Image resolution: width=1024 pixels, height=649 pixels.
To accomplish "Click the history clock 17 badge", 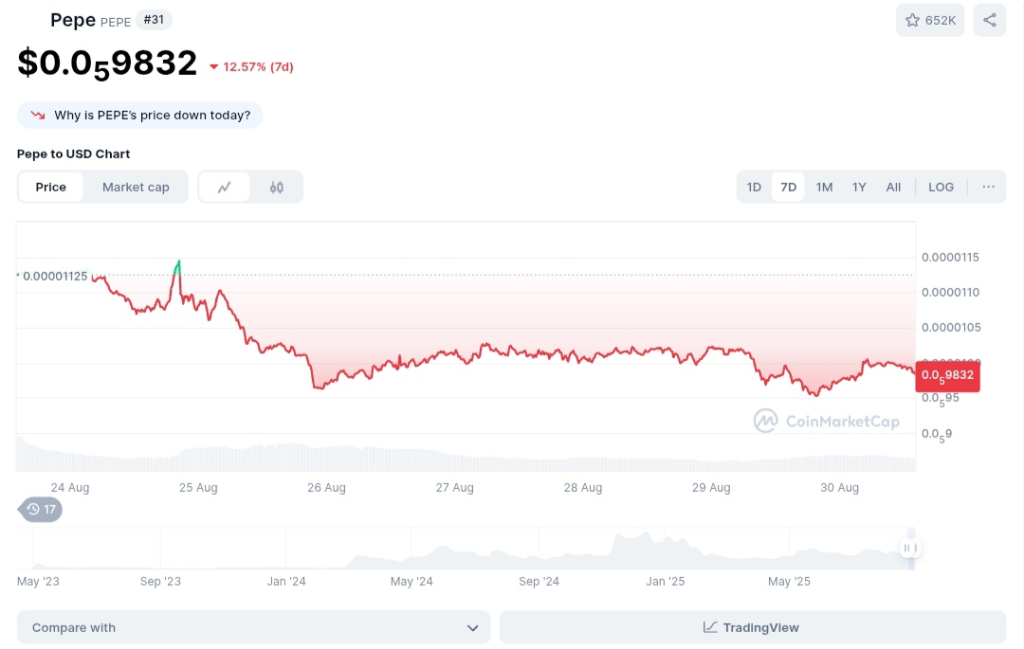I will [x=41, y=509].
